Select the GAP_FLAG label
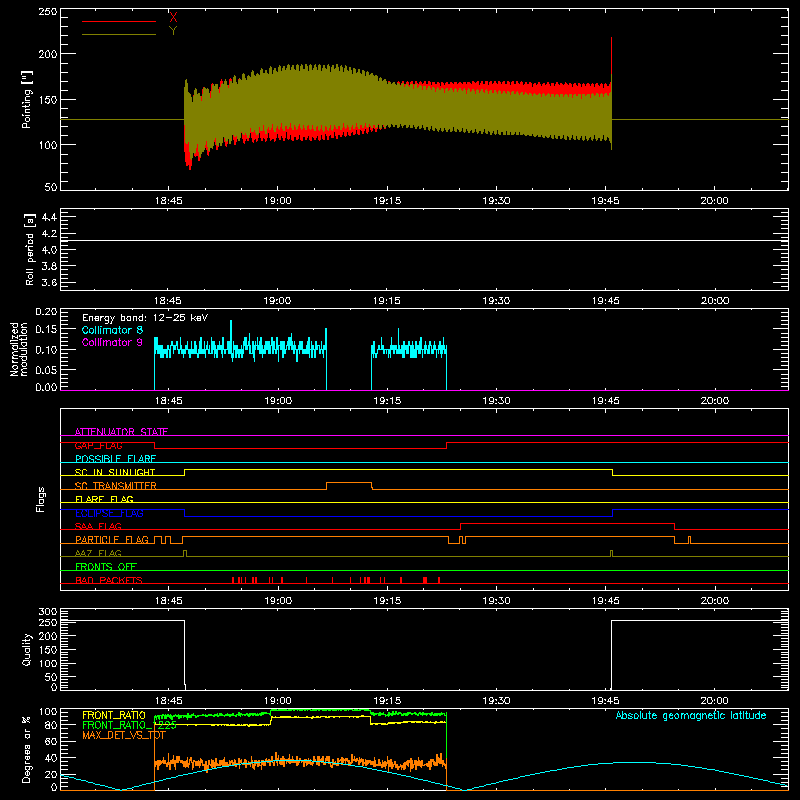 (98, 445)
